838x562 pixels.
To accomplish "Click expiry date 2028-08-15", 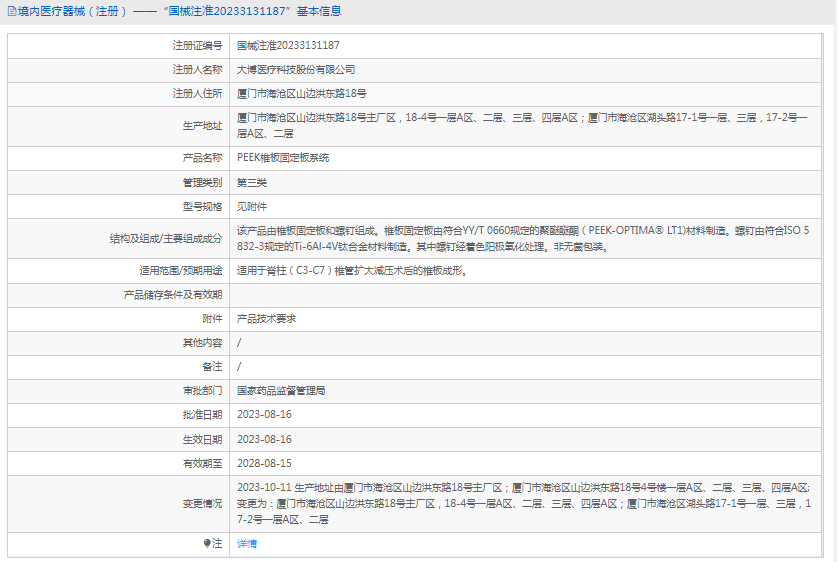I will click(x=265, y=463).
